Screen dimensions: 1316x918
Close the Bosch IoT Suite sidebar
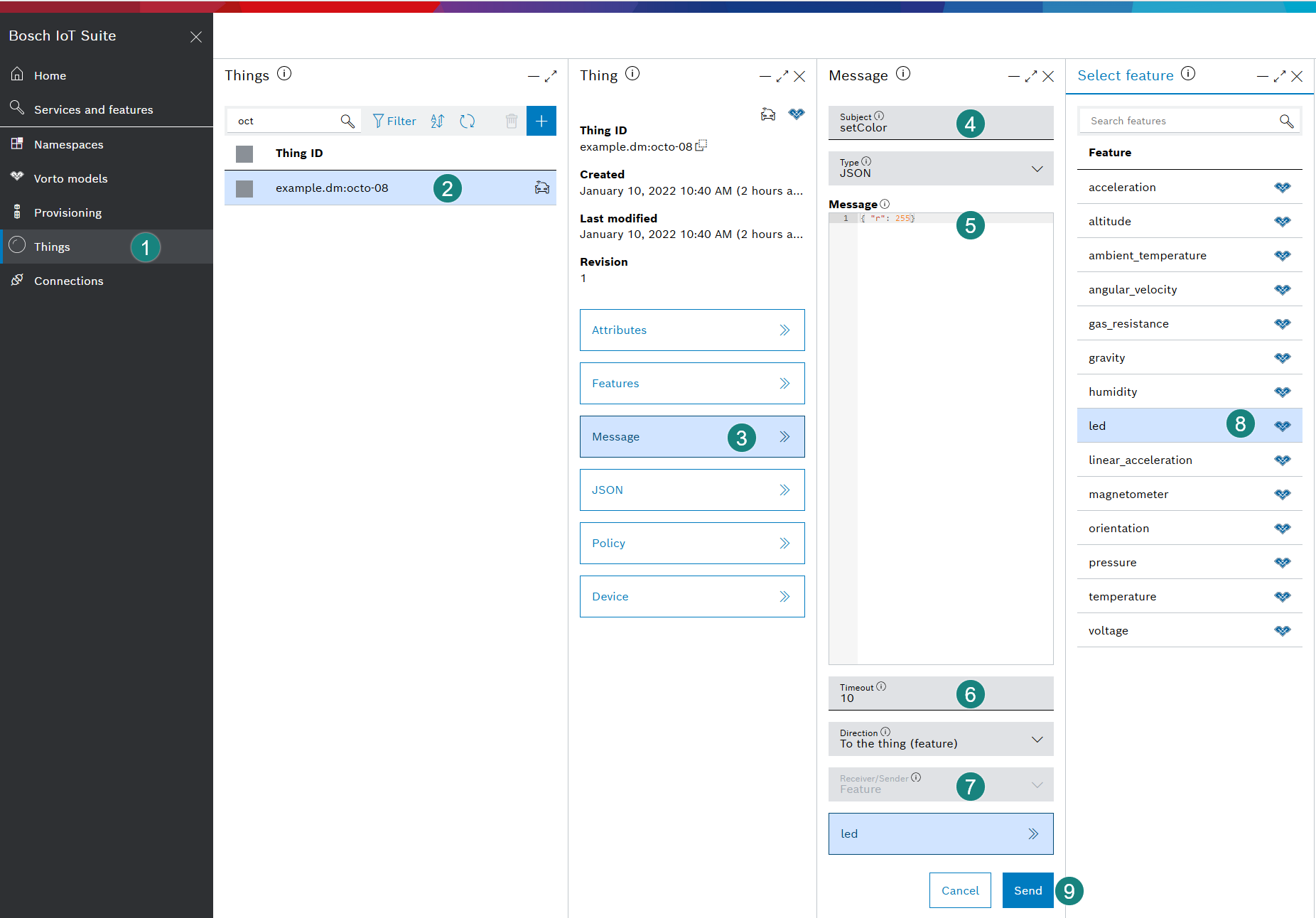point(196,37)
